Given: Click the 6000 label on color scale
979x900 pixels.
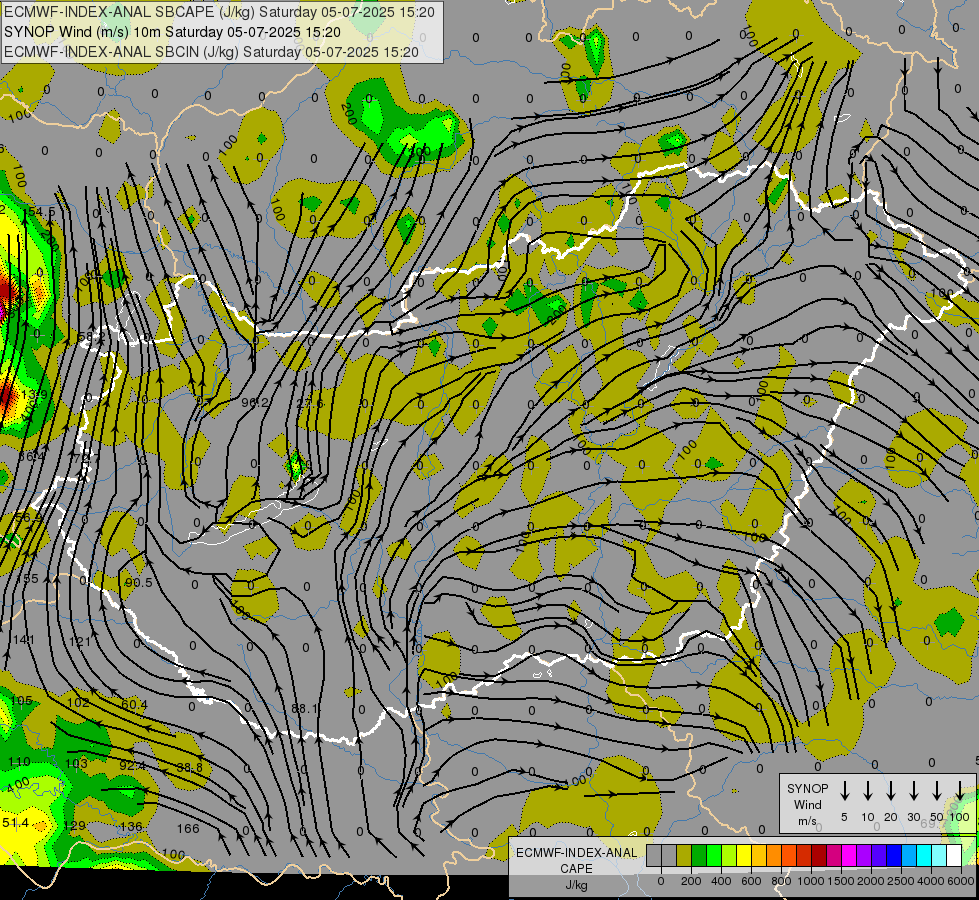Looking at the screenshot, I should pyautogui.click(x=961, y=881).
